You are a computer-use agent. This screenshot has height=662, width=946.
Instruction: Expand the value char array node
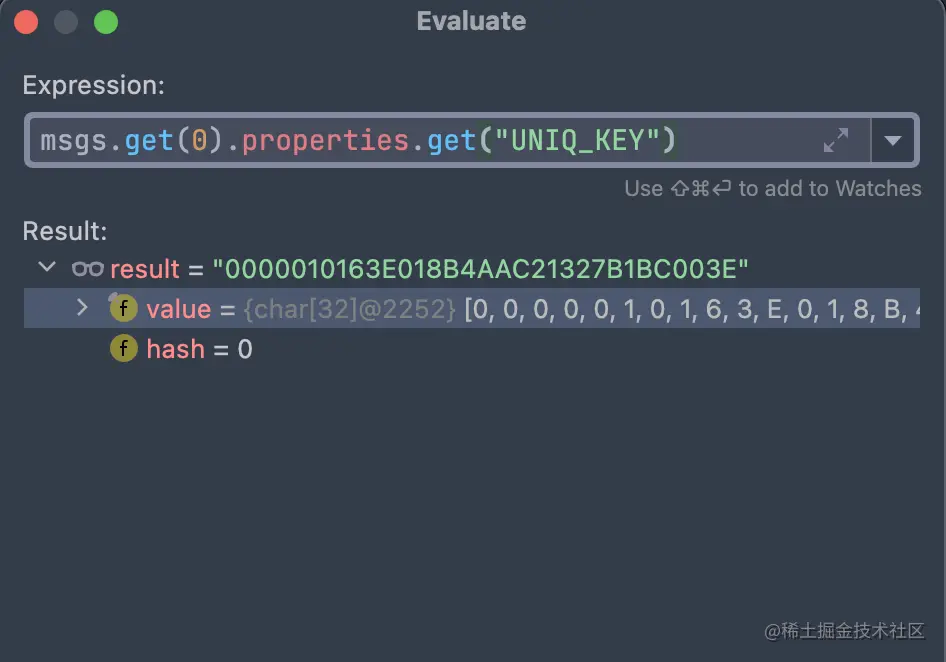tap(82, 308)
